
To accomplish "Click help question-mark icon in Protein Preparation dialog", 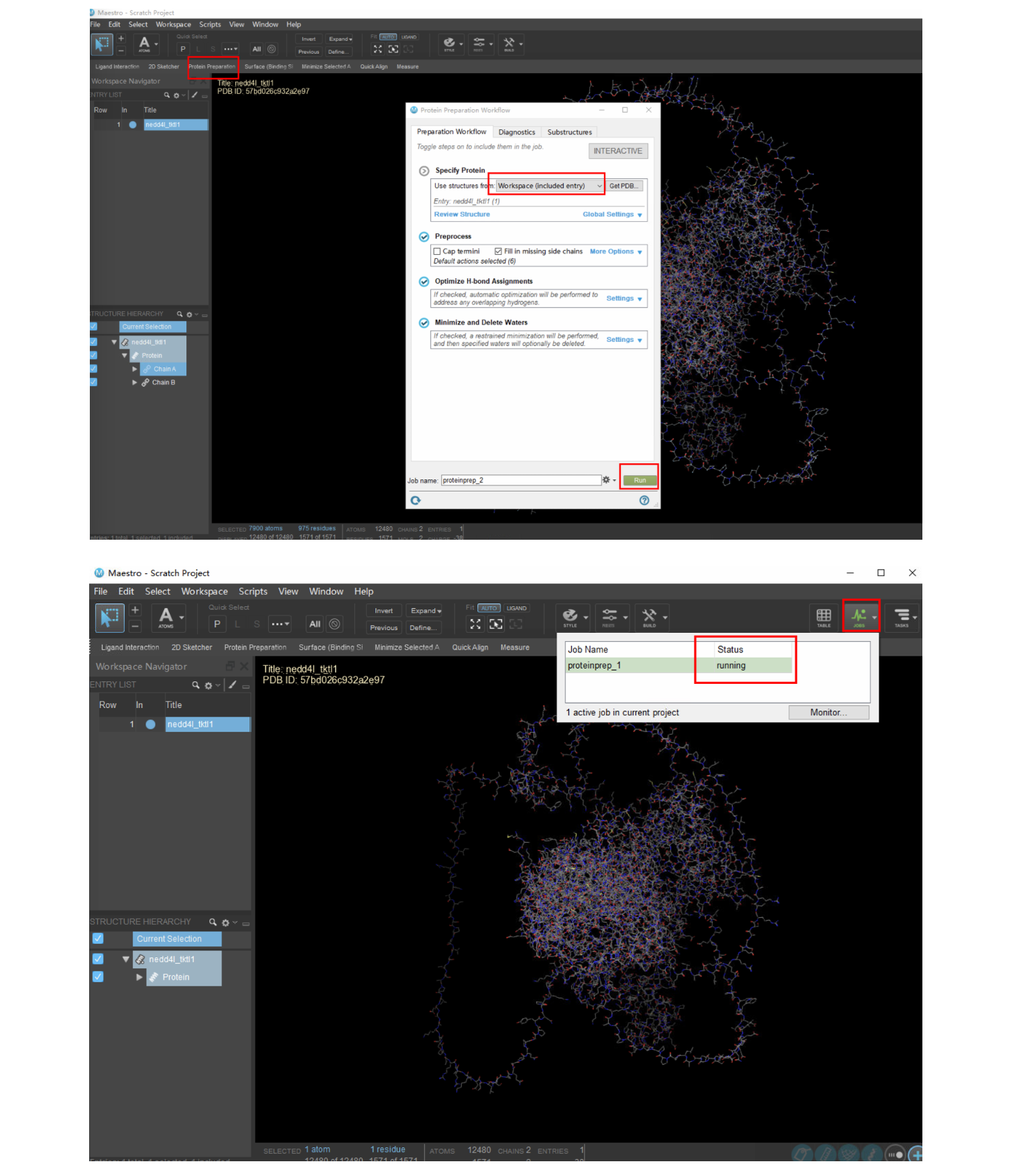I will coord(644,500).
